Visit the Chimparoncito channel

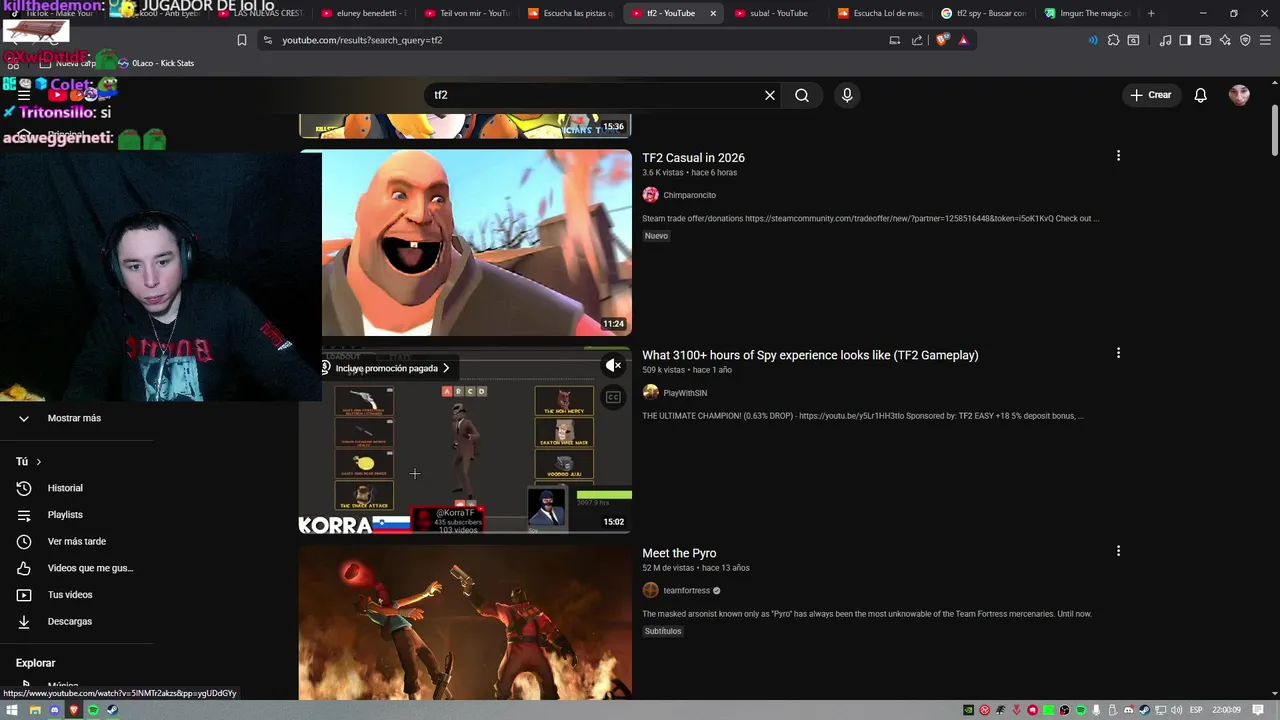[x=689, y=195]
